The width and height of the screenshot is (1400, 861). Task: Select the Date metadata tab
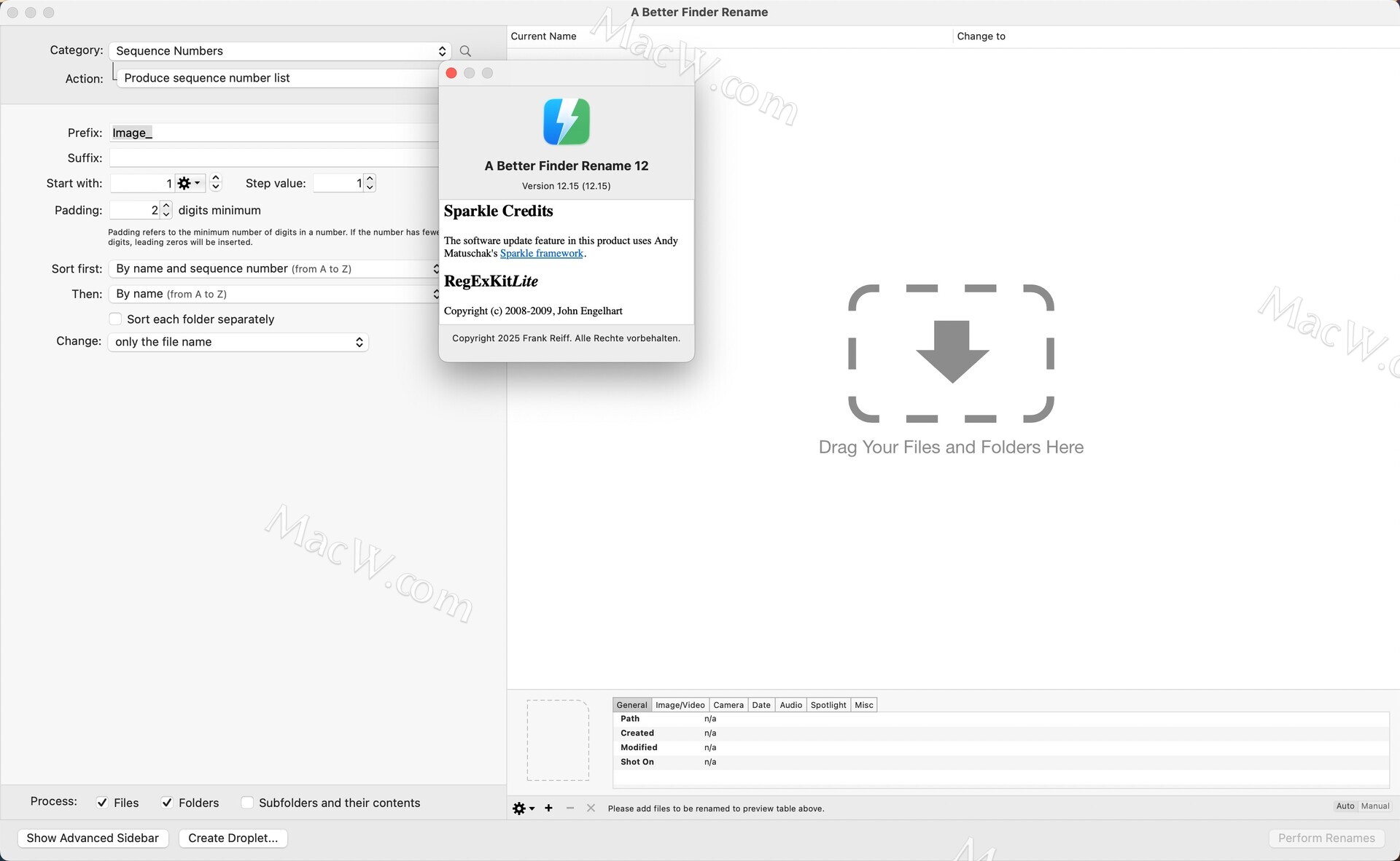point(761,705)
